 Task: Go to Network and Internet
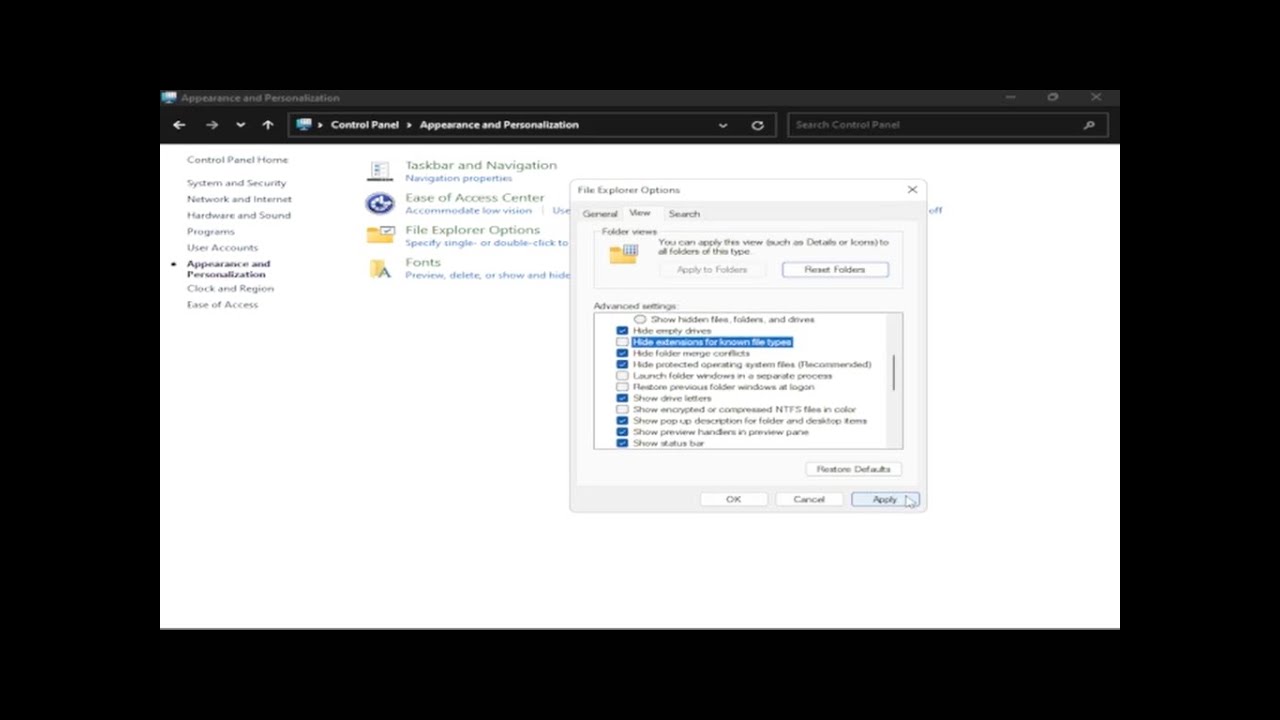[239, 199]
